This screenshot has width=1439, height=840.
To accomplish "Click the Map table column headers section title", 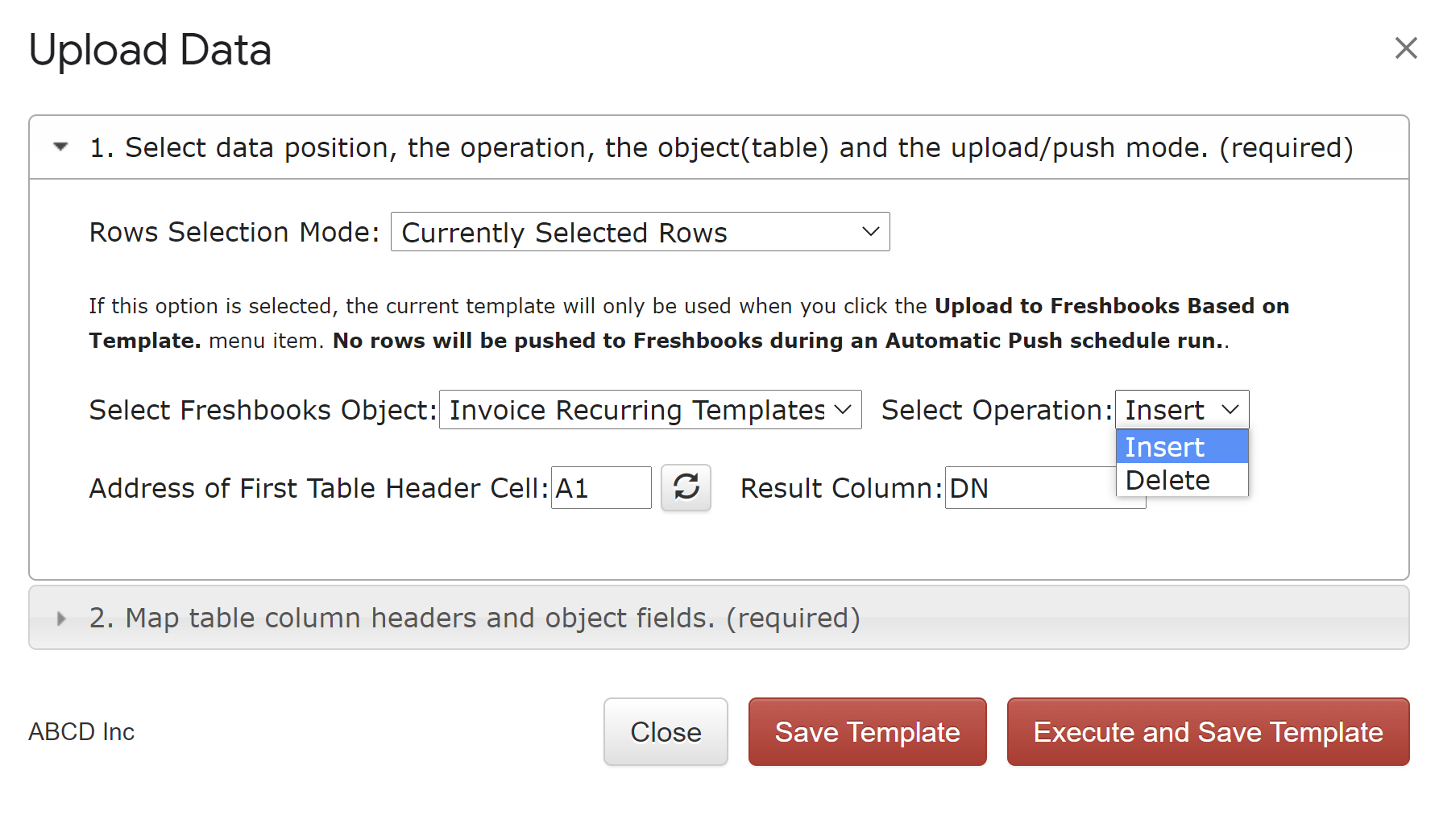I will point(475,618).
